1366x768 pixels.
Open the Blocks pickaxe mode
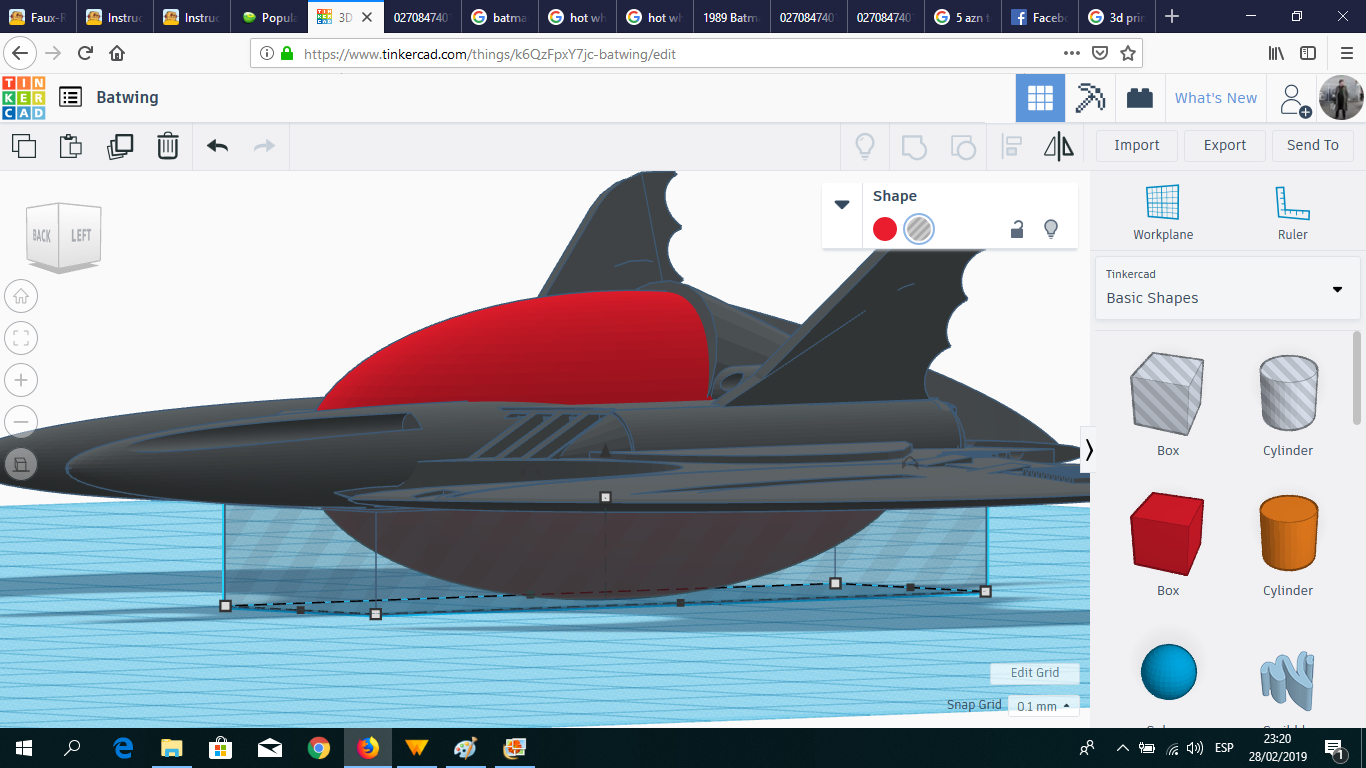(x=1089, y=98)
